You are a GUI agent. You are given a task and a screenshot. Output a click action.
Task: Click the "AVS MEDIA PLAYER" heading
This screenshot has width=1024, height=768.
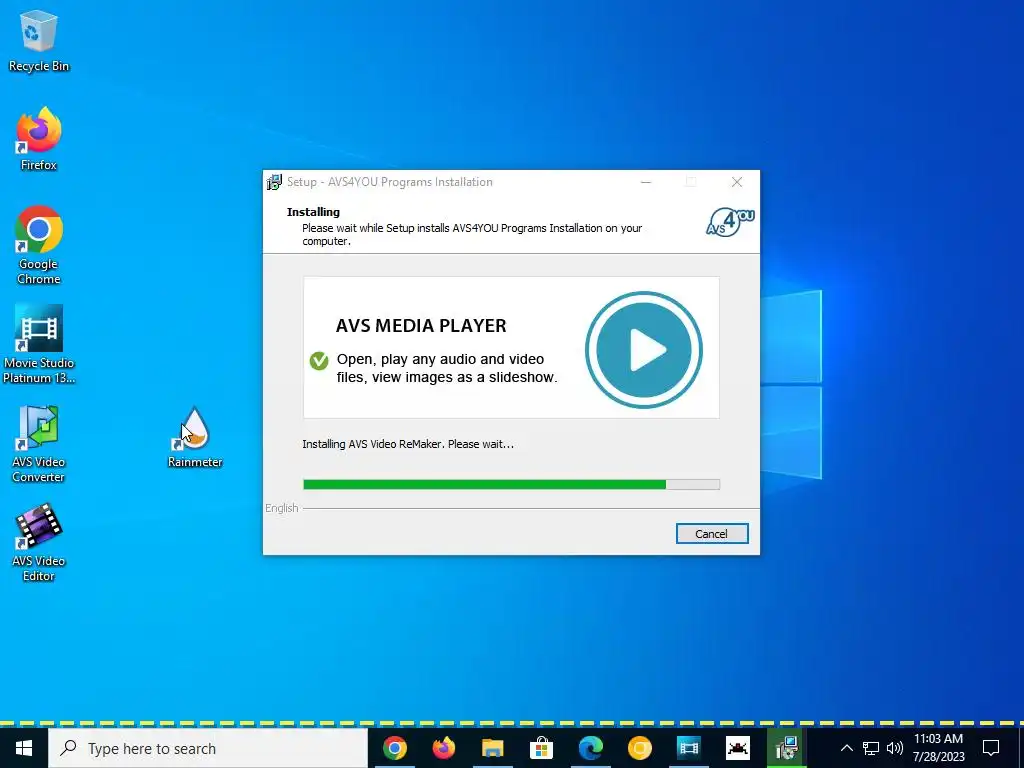[421, 325]
